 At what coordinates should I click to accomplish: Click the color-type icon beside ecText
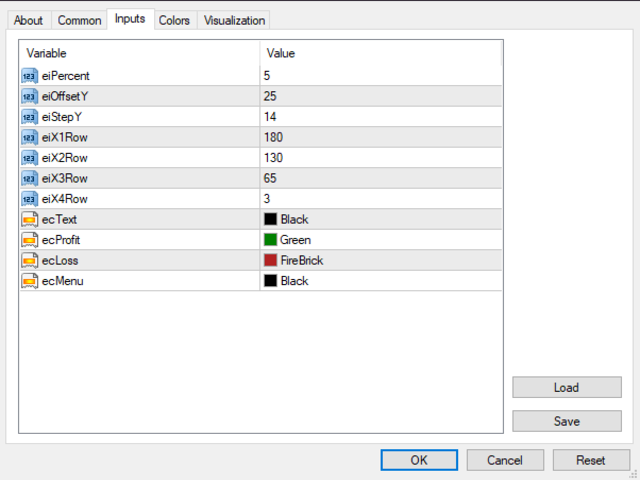pos(29,220)
